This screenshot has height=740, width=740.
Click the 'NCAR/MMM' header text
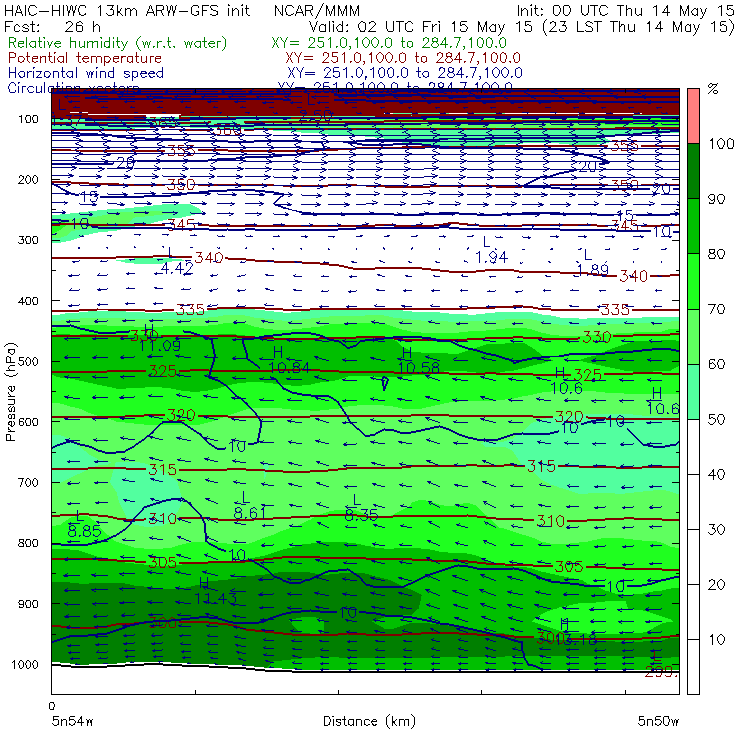click(x=317, y=11)
